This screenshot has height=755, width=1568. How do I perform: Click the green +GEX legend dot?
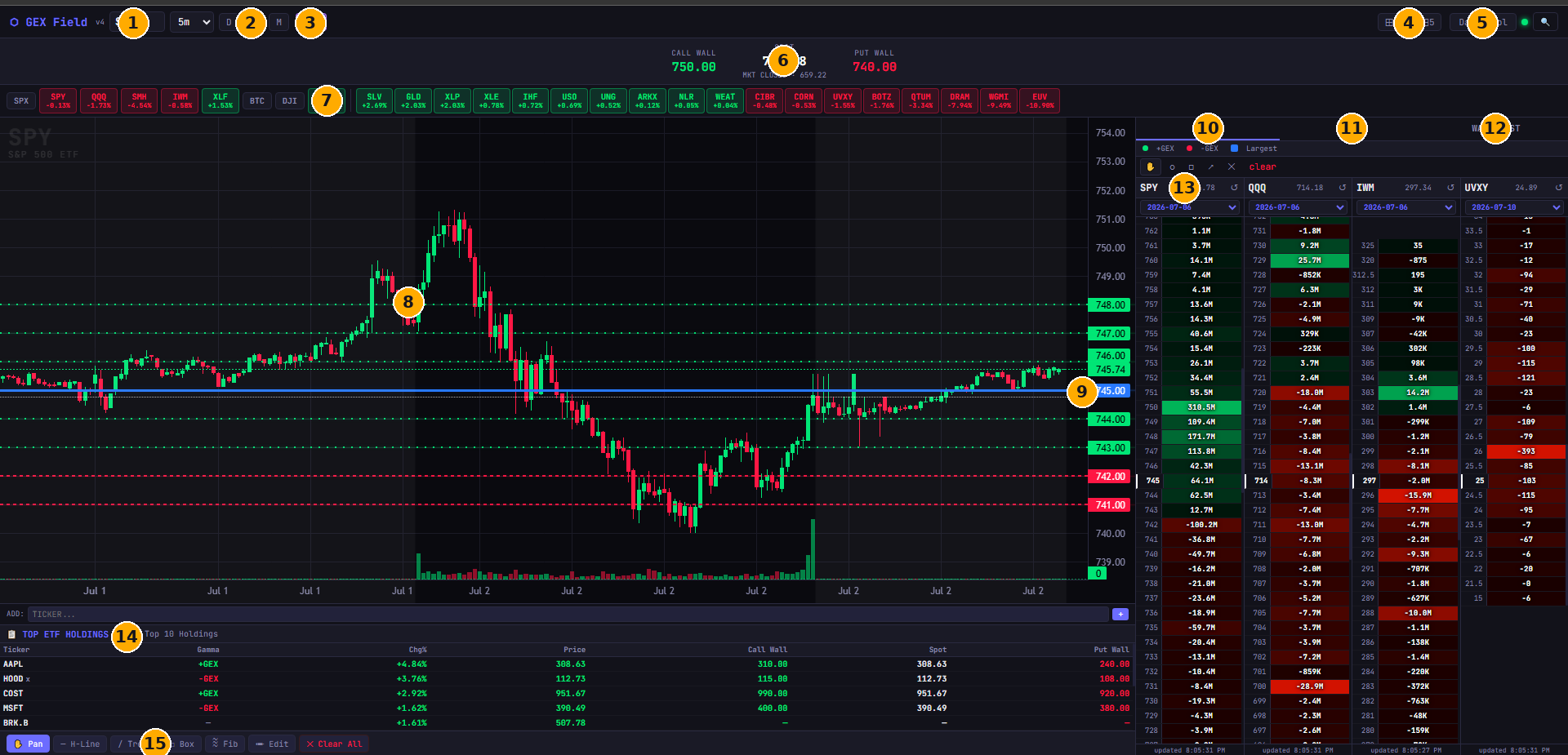(x=1145, y=149)
